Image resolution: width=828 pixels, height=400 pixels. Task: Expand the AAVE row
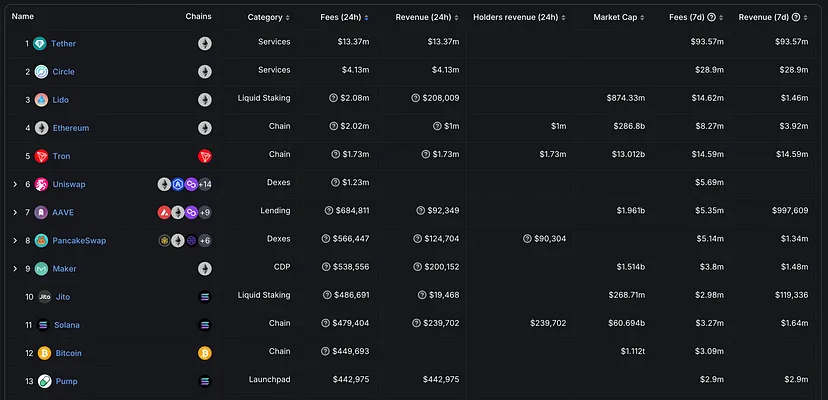coord(15,213)
